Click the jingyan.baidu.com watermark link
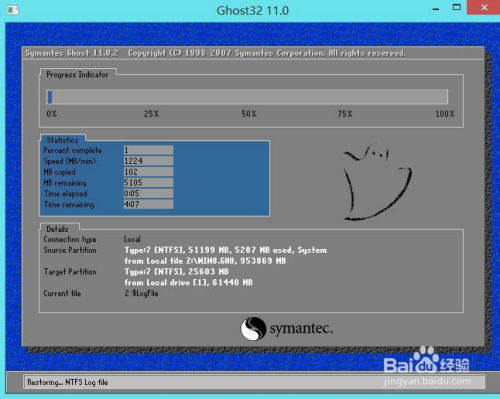The image size is (500, 399). [x=428, y=381]
